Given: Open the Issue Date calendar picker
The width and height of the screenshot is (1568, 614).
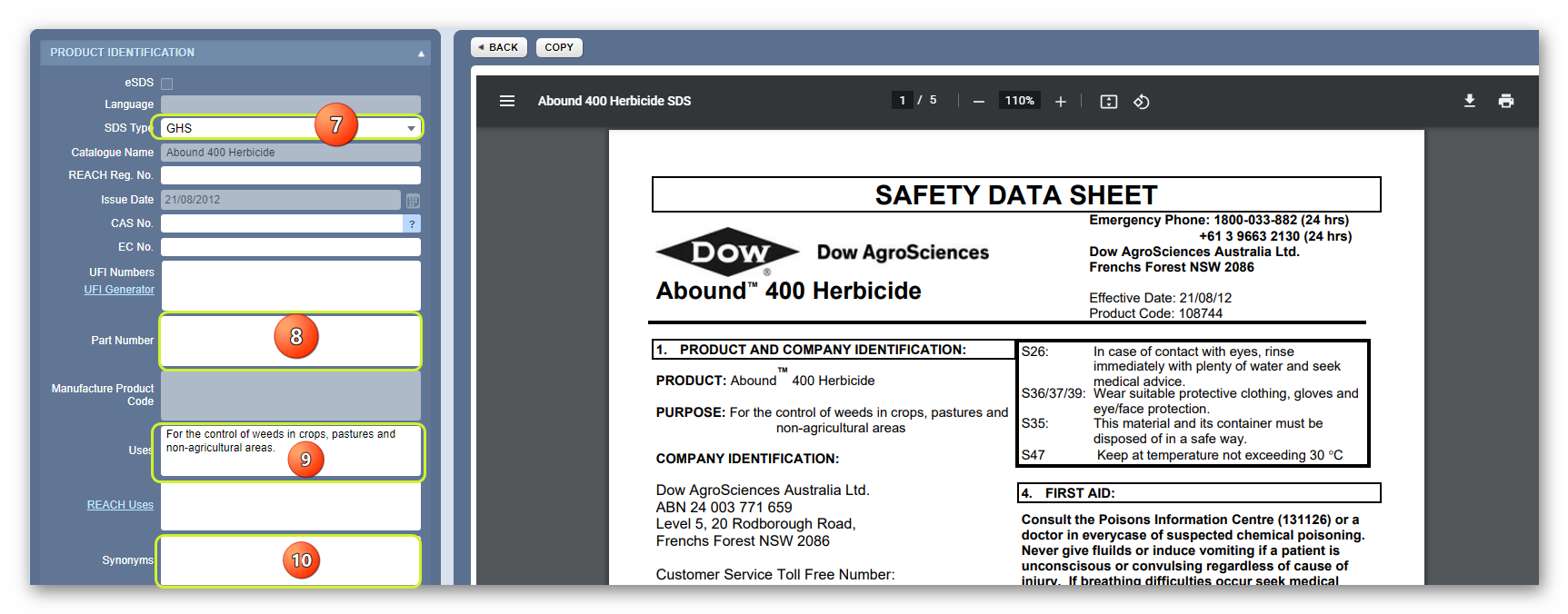Looking at the screenshot, I should (413, 200).
